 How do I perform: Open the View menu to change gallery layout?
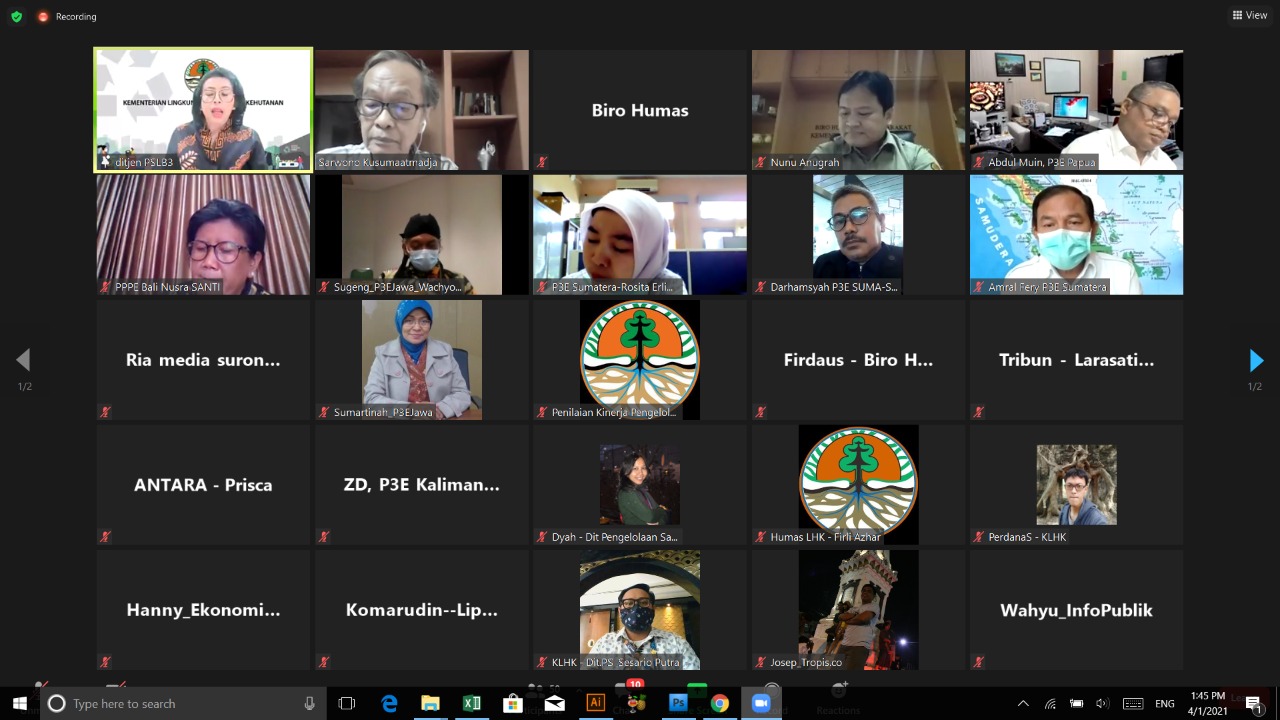pyautogui.click(x=1249, y=15)
